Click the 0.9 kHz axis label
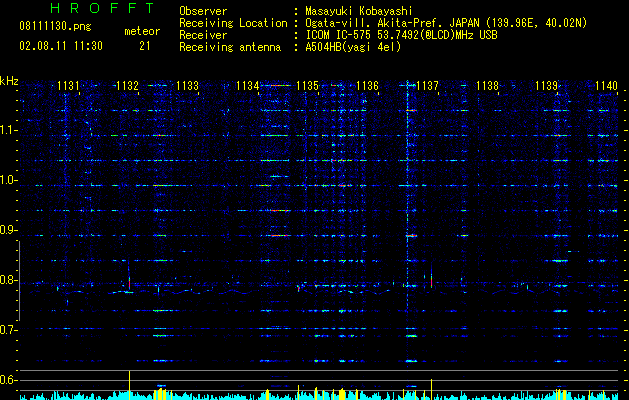Image resolution: width=629 pixels, height=400 pixels. [9, 230]
